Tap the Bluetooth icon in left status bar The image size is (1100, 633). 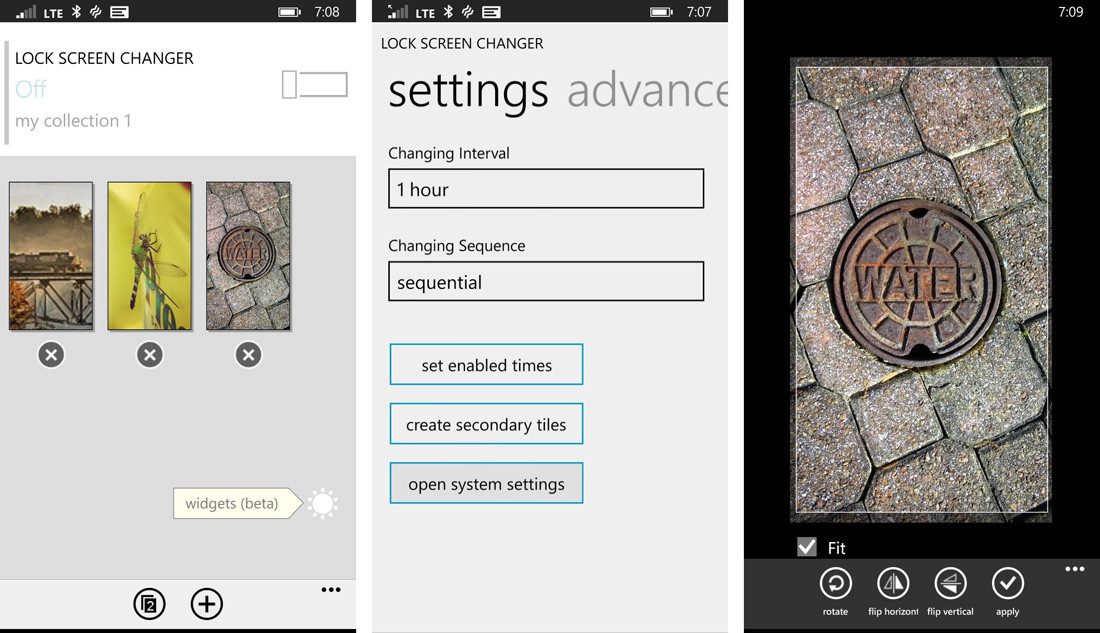coord(76,12)
